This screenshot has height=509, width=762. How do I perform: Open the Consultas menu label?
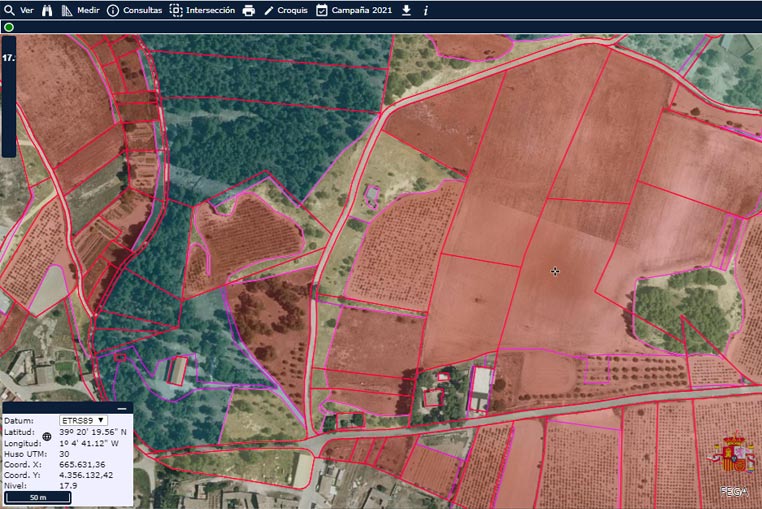click(x=142, y=10)
